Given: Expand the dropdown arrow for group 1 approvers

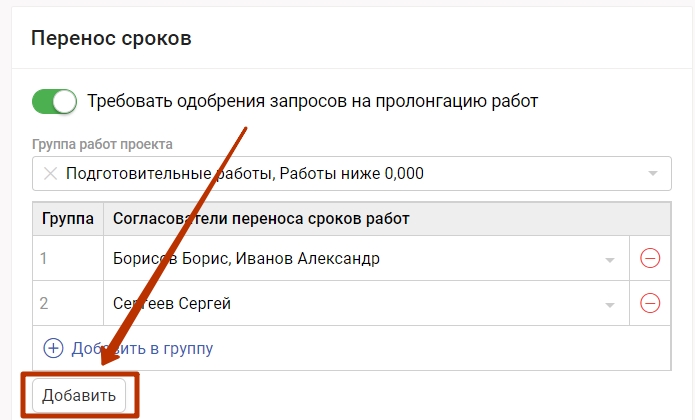Looking at the screenshot, I should tap(610, 260).
